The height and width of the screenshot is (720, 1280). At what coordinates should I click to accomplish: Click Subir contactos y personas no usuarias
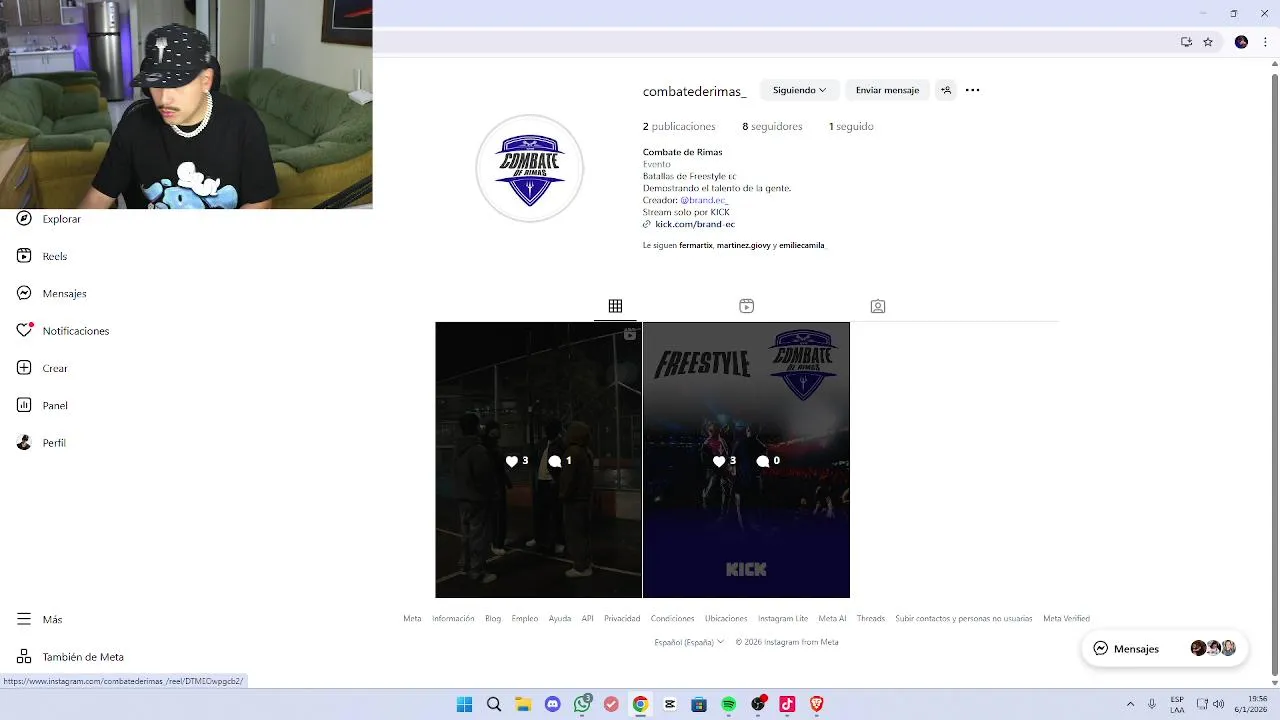[964, 619]
